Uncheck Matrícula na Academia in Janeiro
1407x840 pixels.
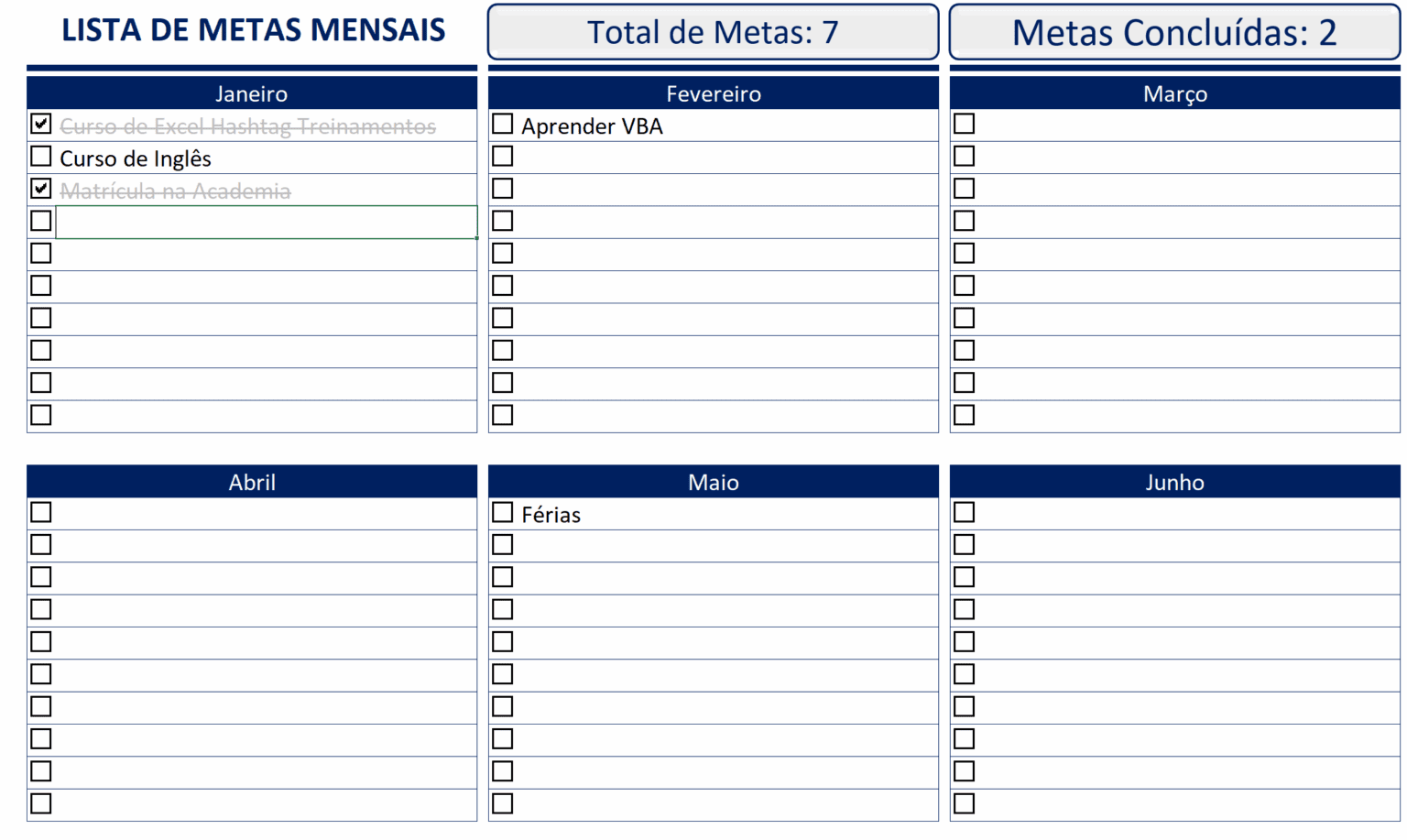click(40, 188)
